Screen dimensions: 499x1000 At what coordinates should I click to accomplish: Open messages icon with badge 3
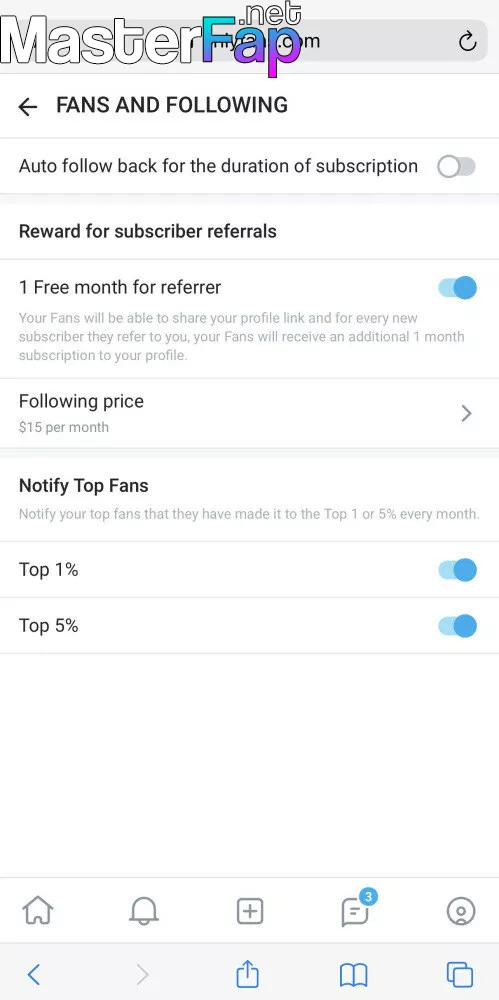(x=356, y=909)
